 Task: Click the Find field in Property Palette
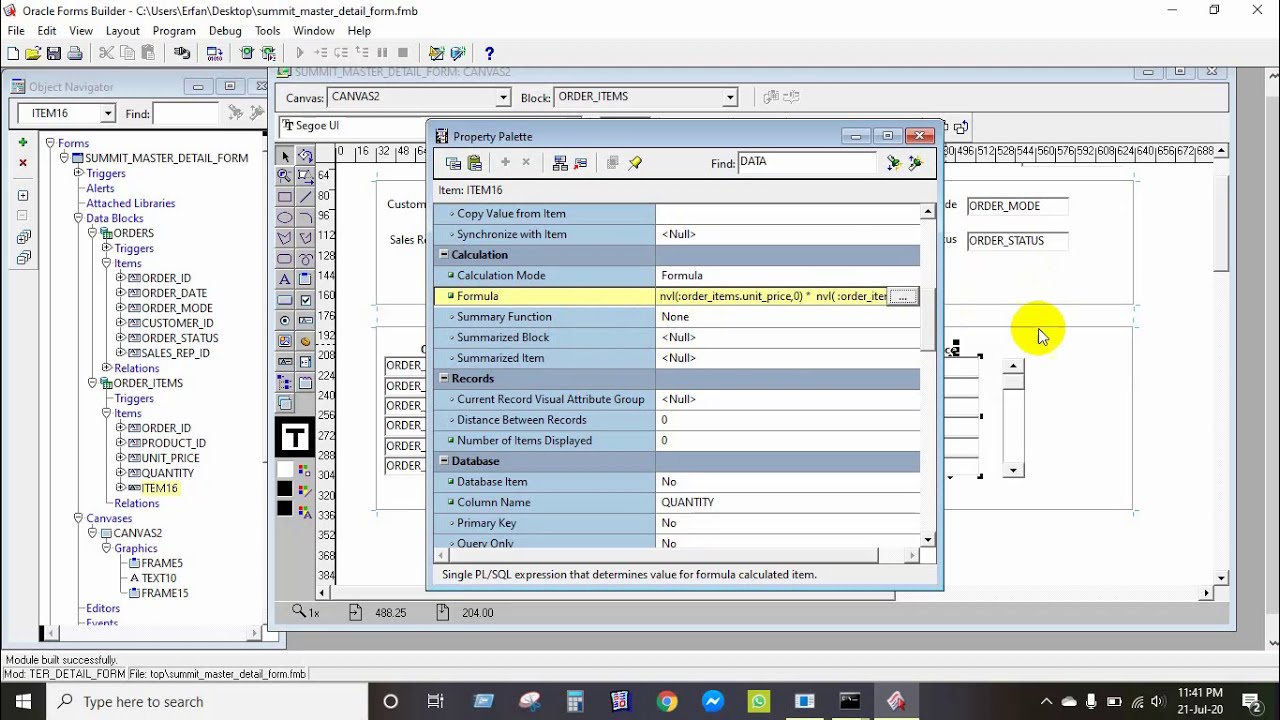click(806, 163)
